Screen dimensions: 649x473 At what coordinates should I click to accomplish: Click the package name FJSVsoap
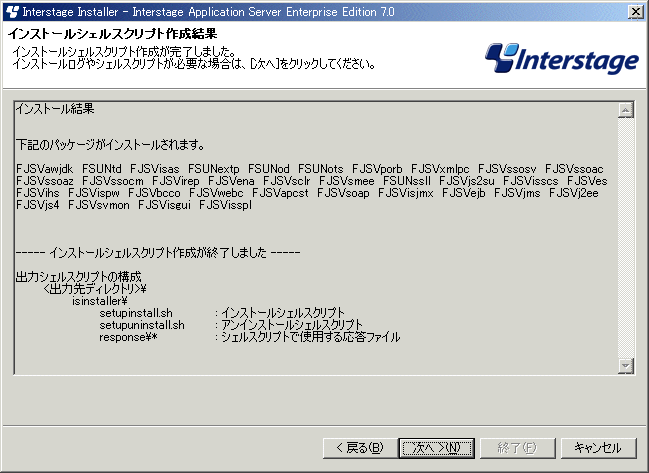click(x=343, y=193)
